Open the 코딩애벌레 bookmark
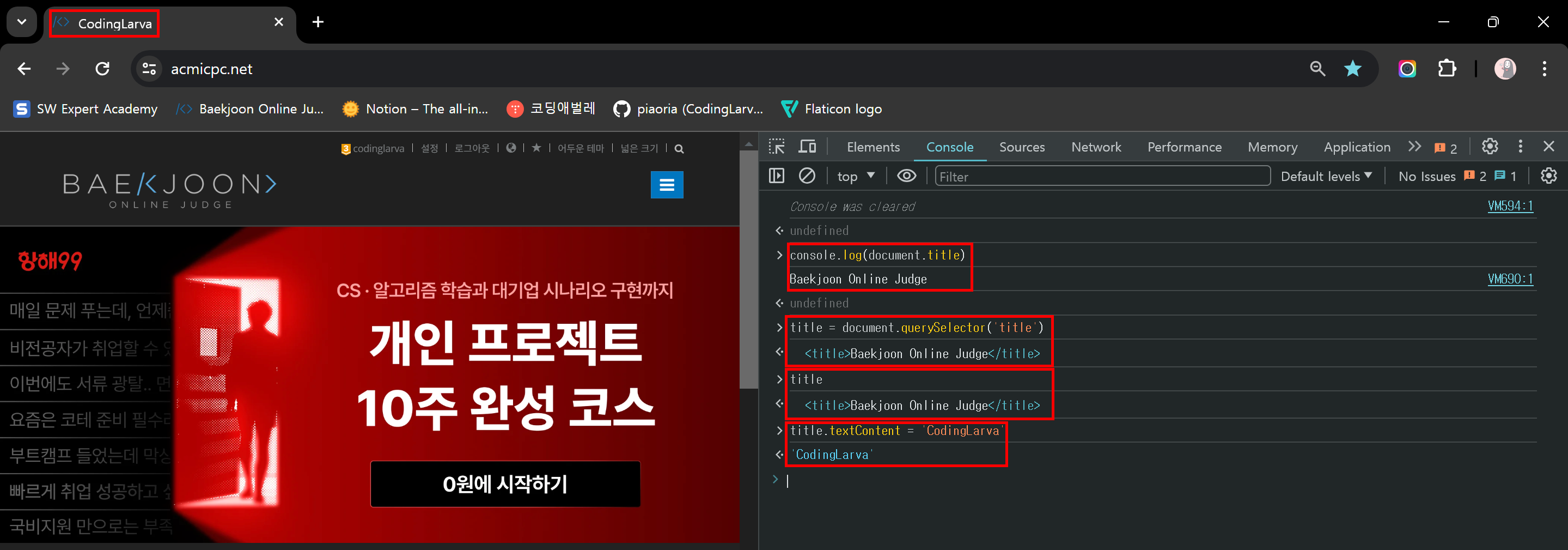The height and width of the screenshot is (550, 1568). [552, 109]
